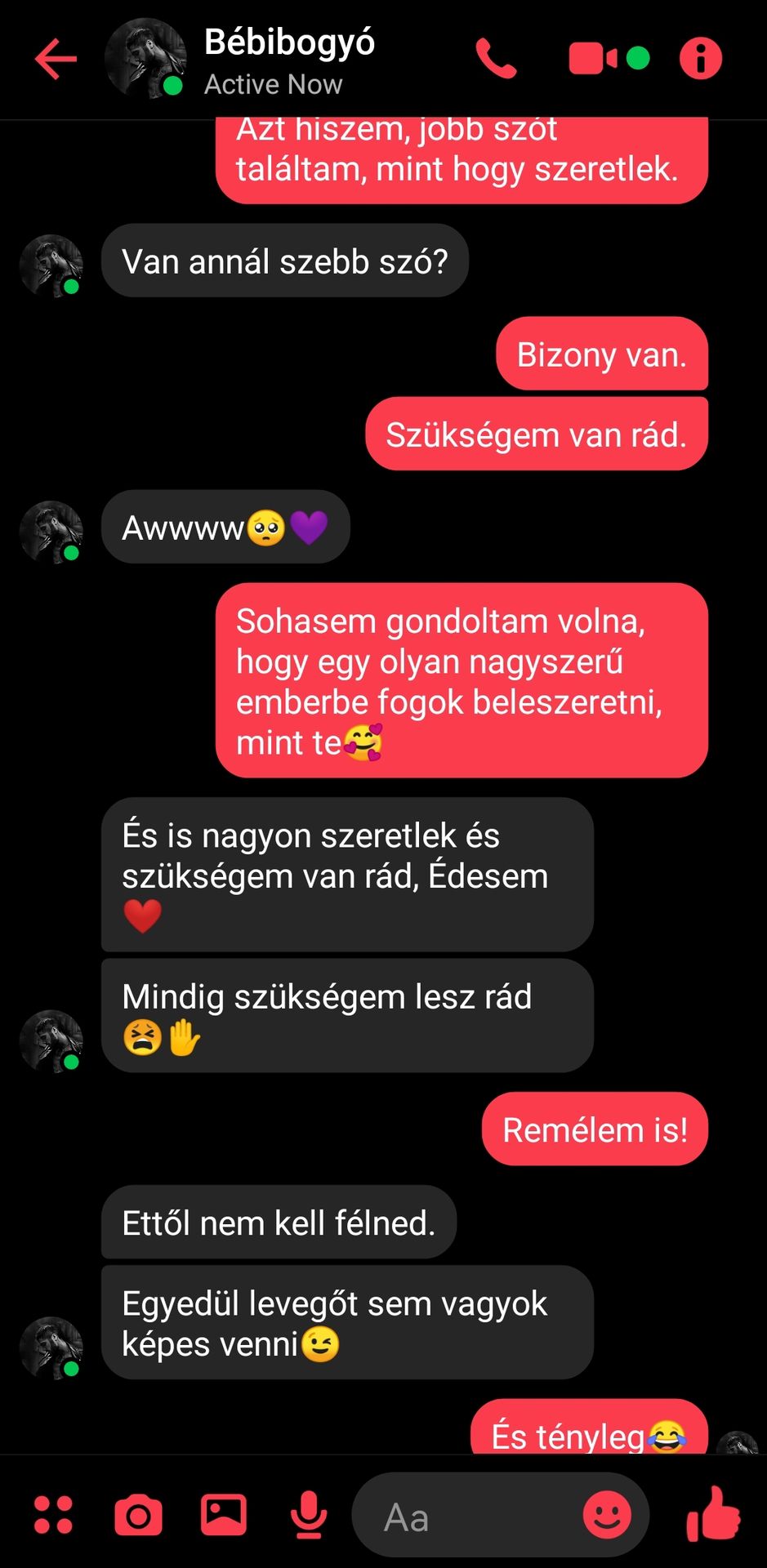Screen dimensions: 767x1568
Task: Open the four-dot more actions menu
Action: coord(53,1515)
